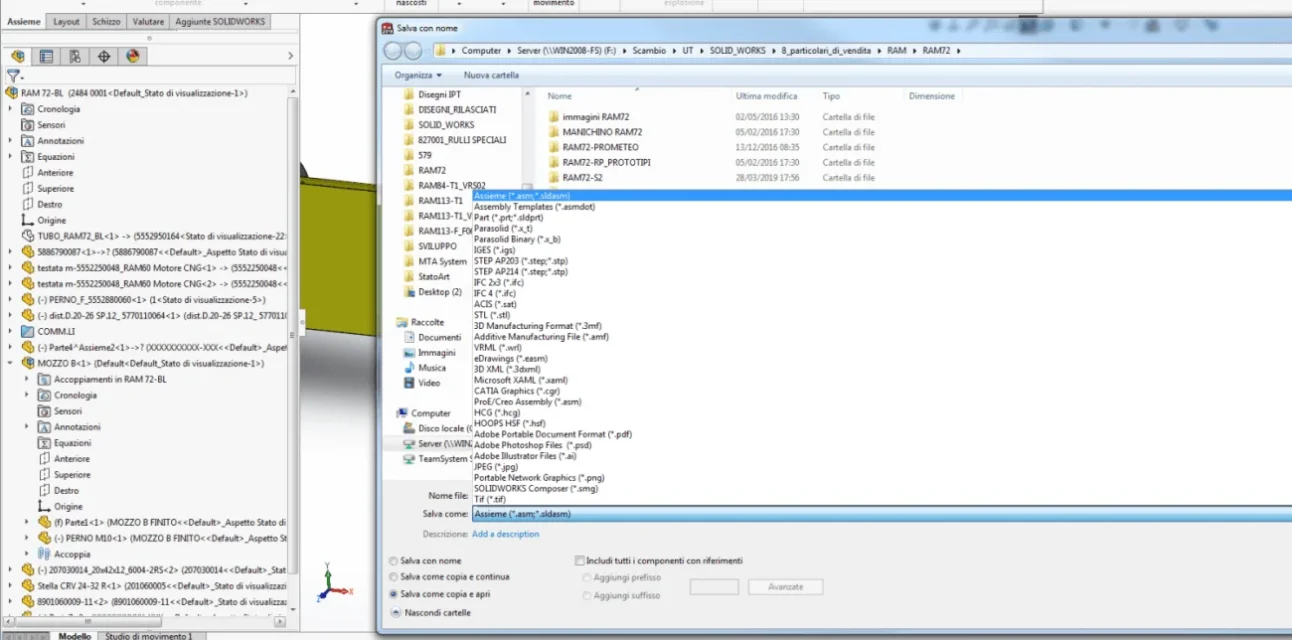Click the Nuova cartella button

tap(491, 75)
